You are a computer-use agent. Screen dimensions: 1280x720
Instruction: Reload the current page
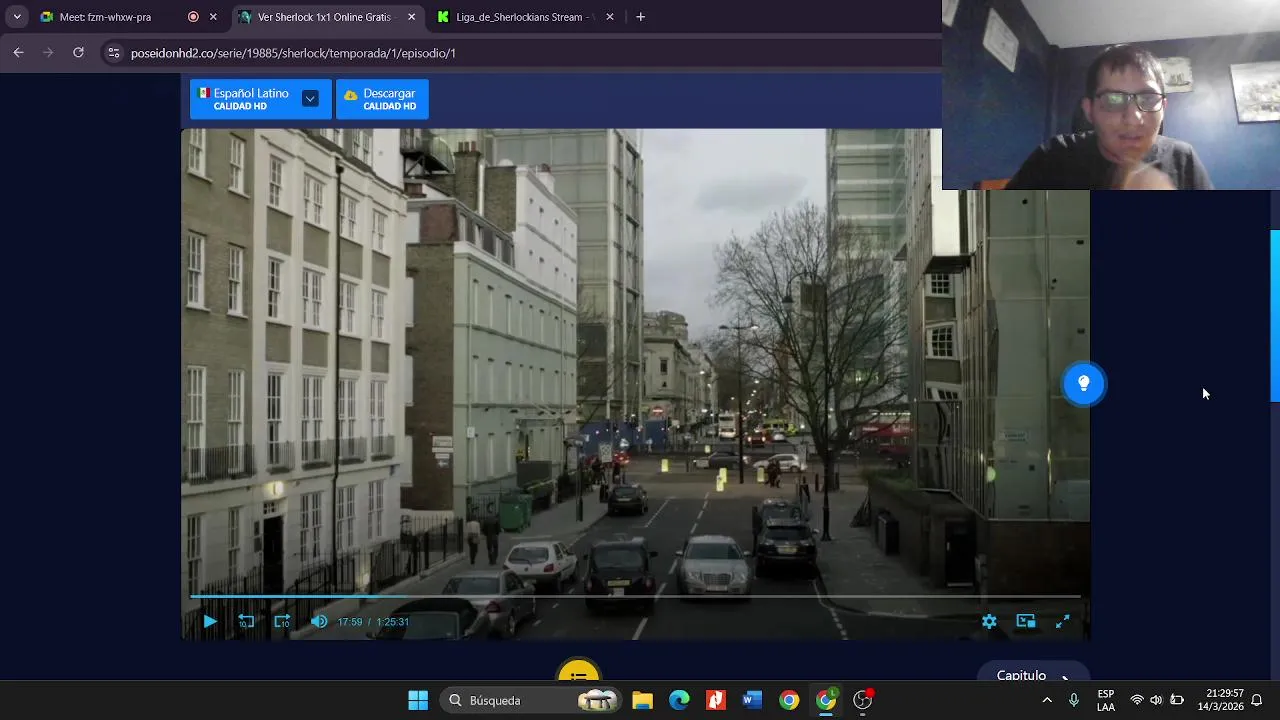78,53
